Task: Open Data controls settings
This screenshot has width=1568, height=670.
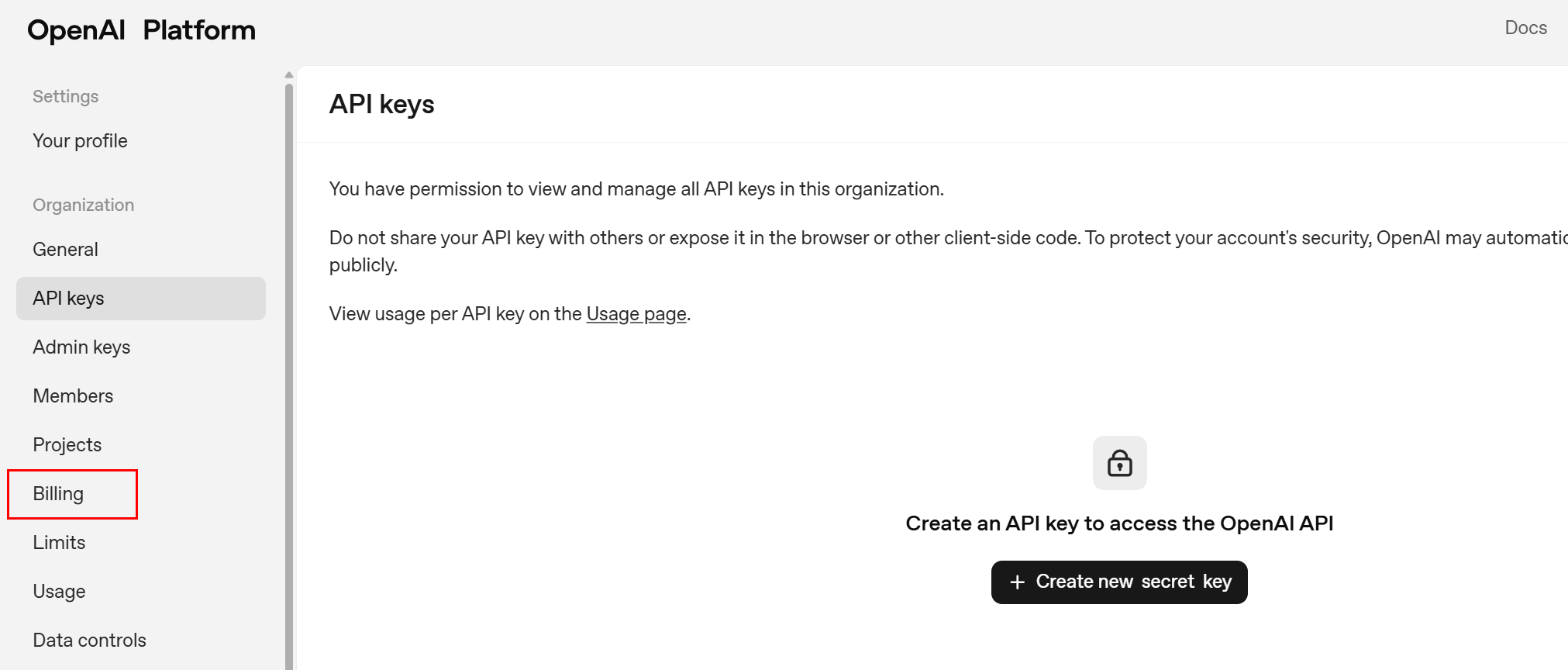Action: click(89, 641)
